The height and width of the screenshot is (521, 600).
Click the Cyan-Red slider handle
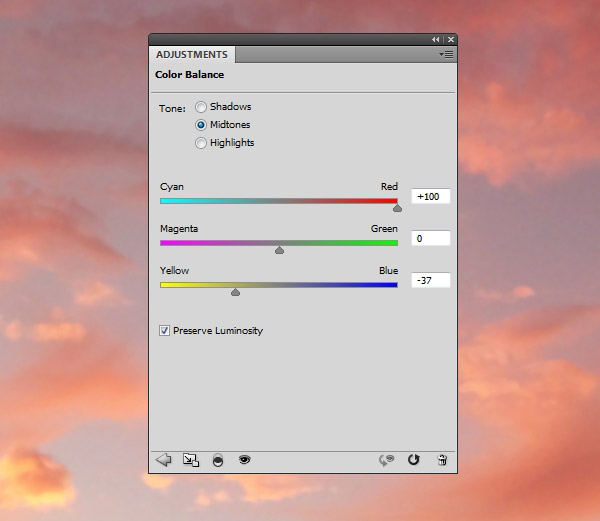(397, 208)
